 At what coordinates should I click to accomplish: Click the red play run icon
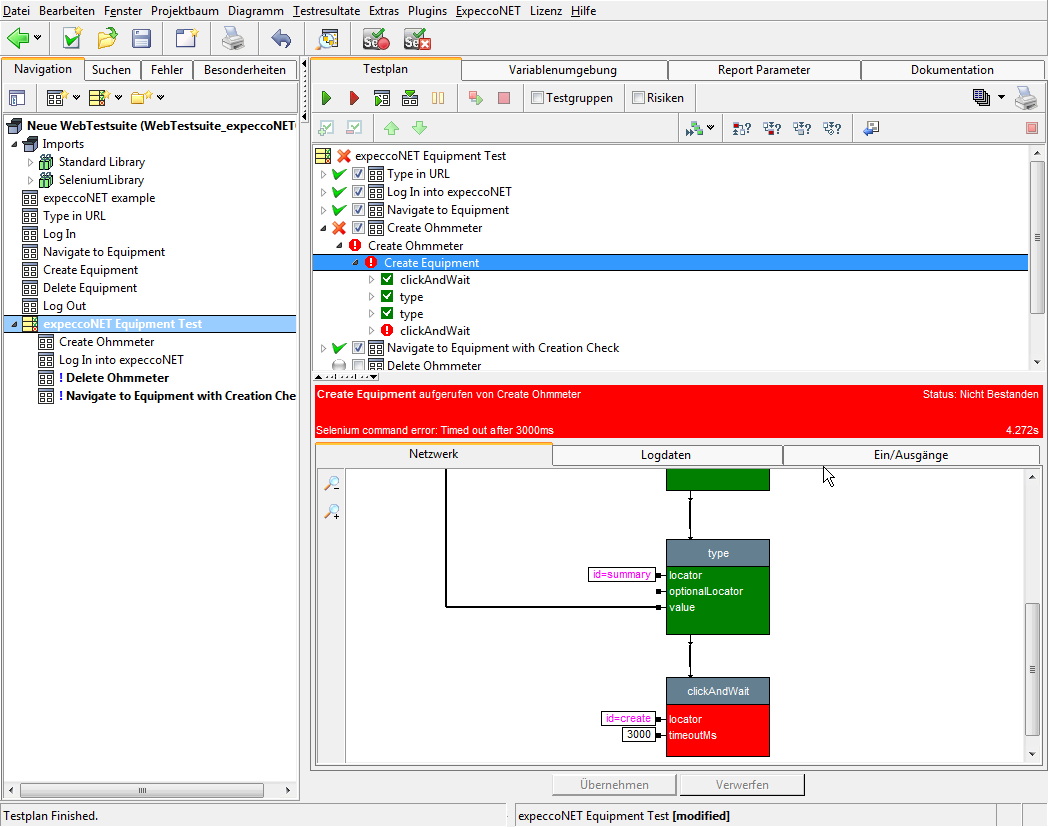[354, 98]
